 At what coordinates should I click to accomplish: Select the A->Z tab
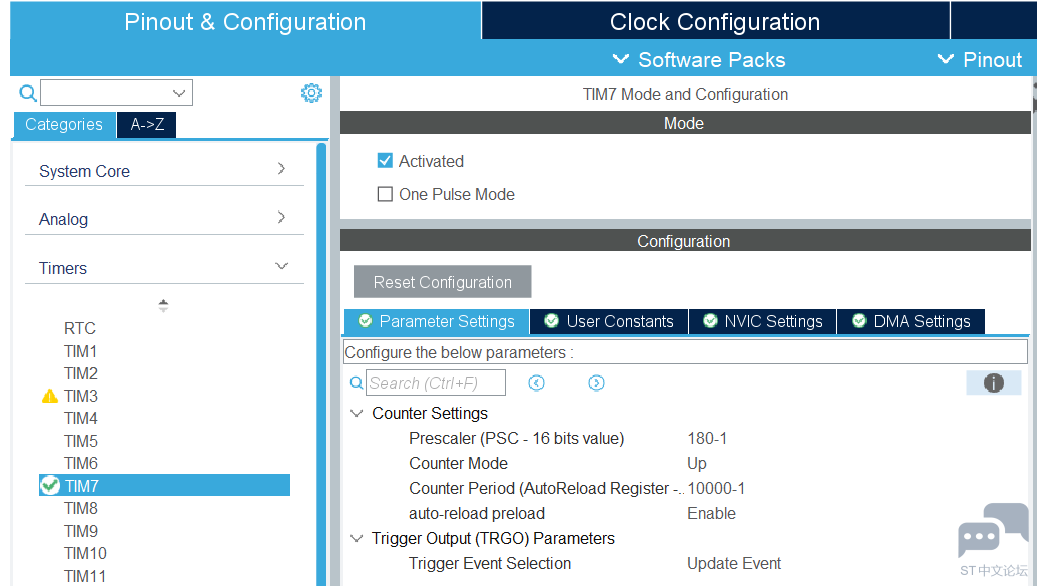tap(147, 124)
